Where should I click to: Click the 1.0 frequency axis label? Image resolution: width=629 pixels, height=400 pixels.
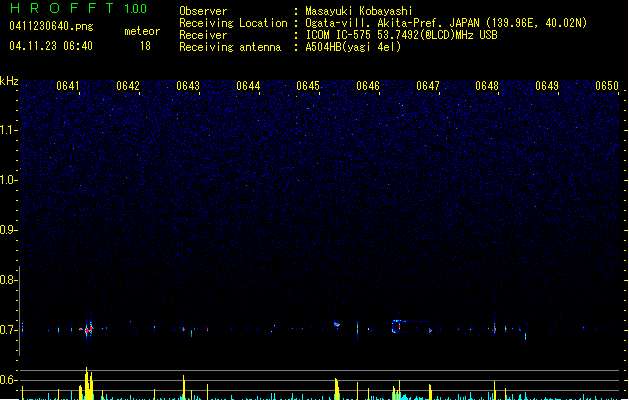(x=8, y=180)
